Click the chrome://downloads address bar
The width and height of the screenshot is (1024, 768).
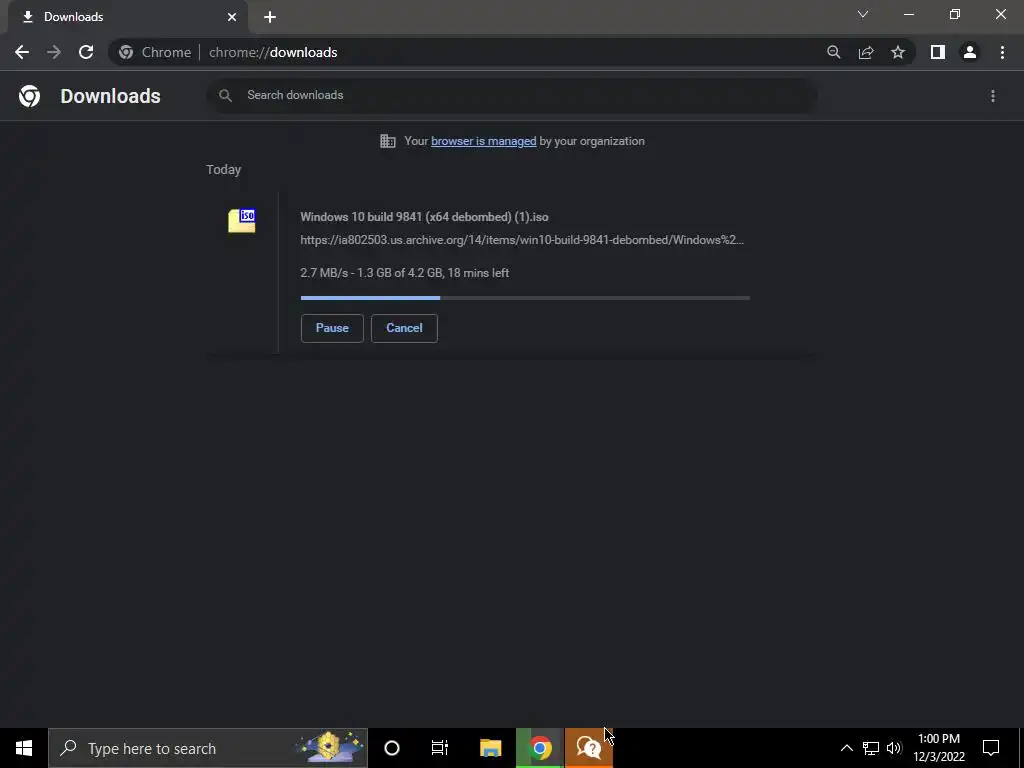[x=513, y=52]
